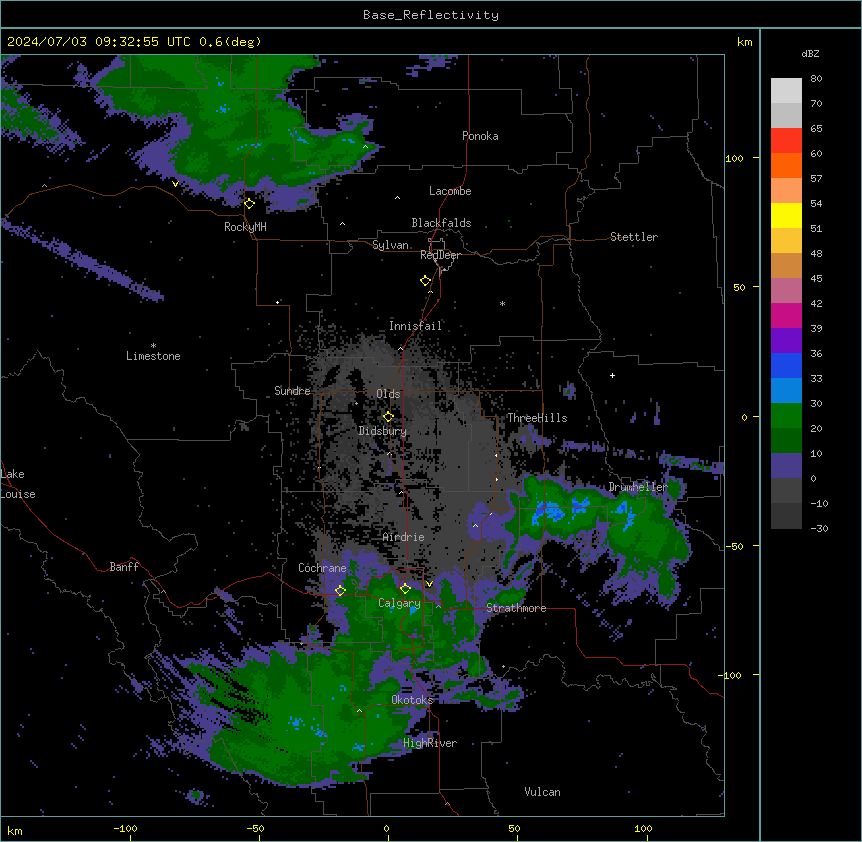This screenshot has width=862, height=842.
Task: Click the Innisfail city label
Action: (415, 326)
